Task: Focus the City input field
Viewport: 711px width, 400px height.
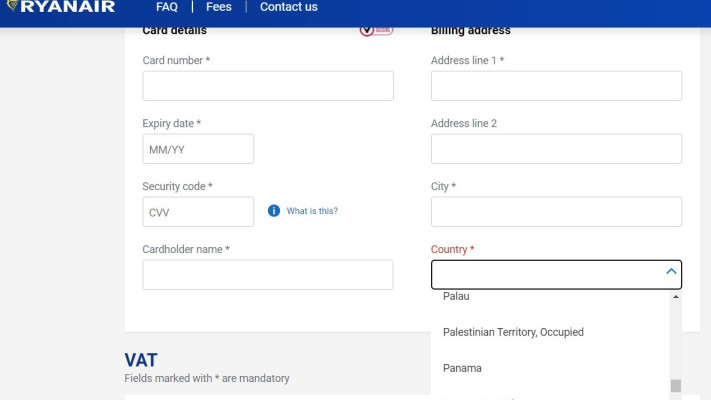Action: coord(556,212)
